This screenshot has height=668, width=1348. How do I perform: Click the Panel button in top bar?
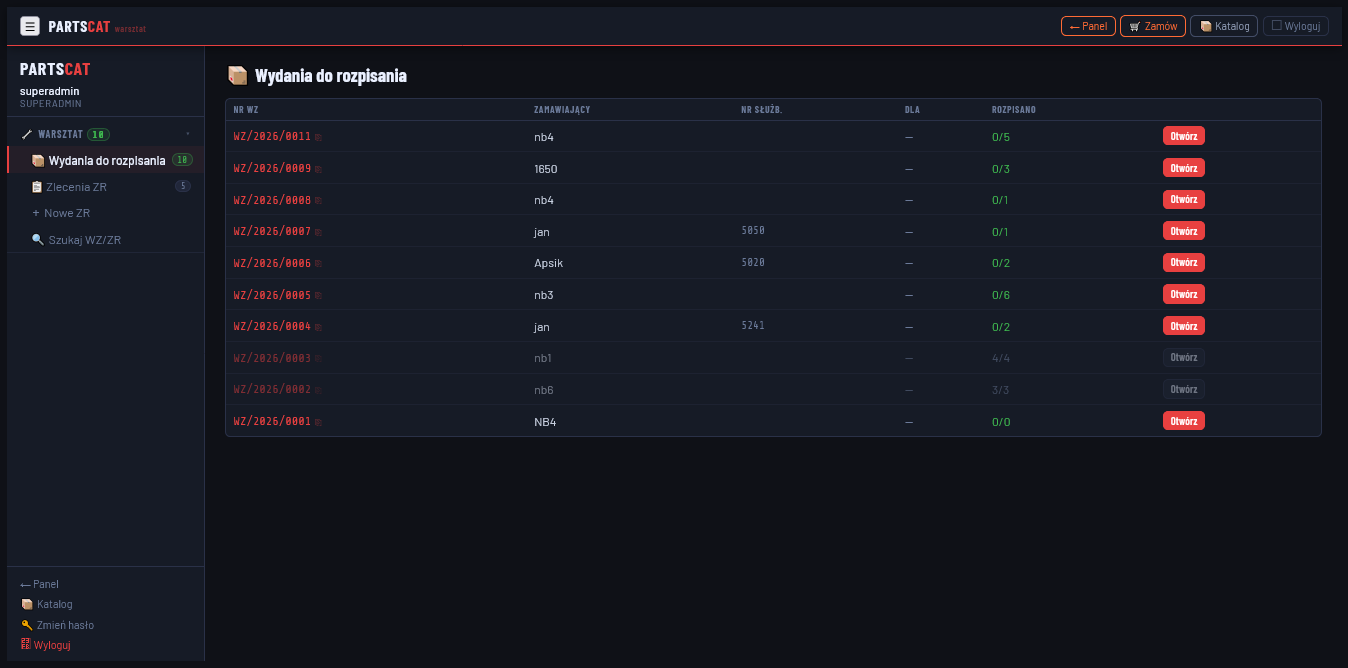(x=1088, y=26)
